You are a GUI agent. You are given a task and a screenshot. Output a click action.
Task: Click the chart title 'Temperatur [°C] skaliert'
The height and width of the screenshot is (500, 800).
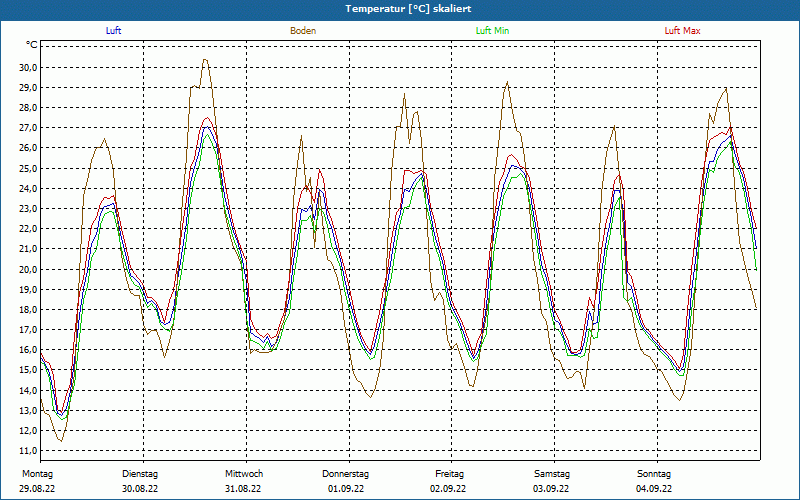[x=400, y=9]
